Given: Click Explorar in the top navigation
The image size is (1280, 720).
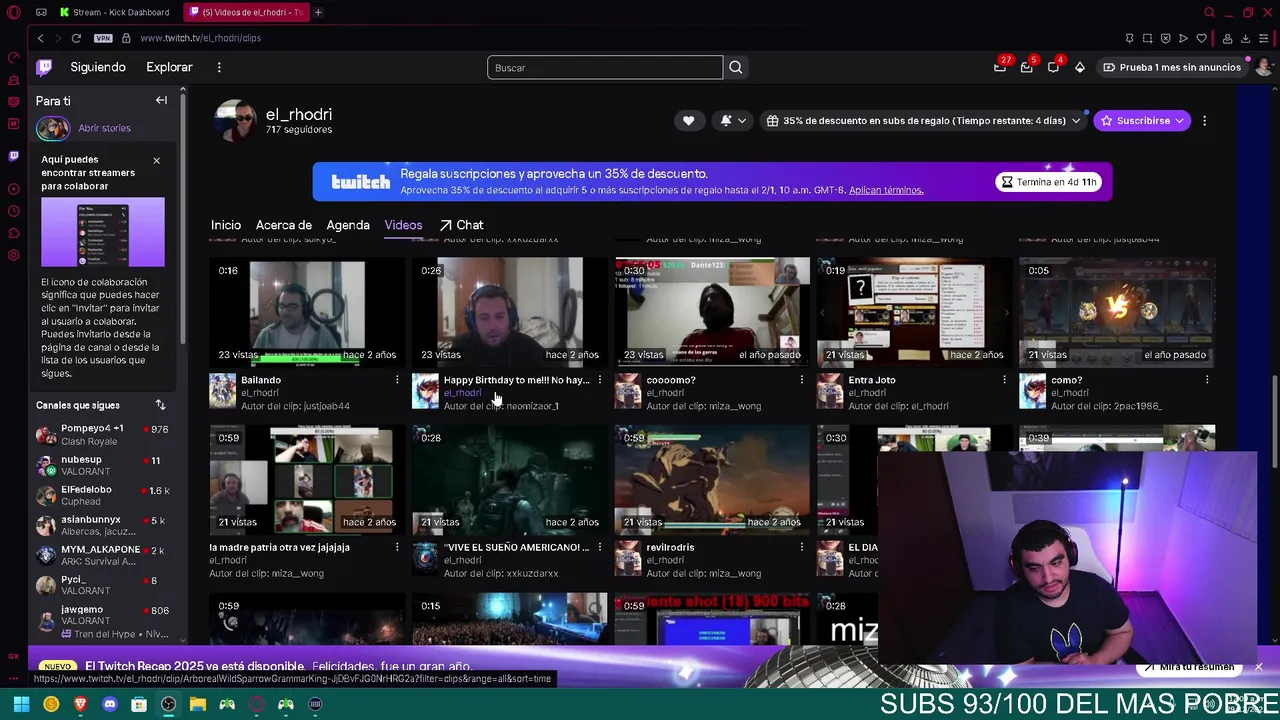Looking at the screenshot, I should pyautogui.click(x=169, y=67).
